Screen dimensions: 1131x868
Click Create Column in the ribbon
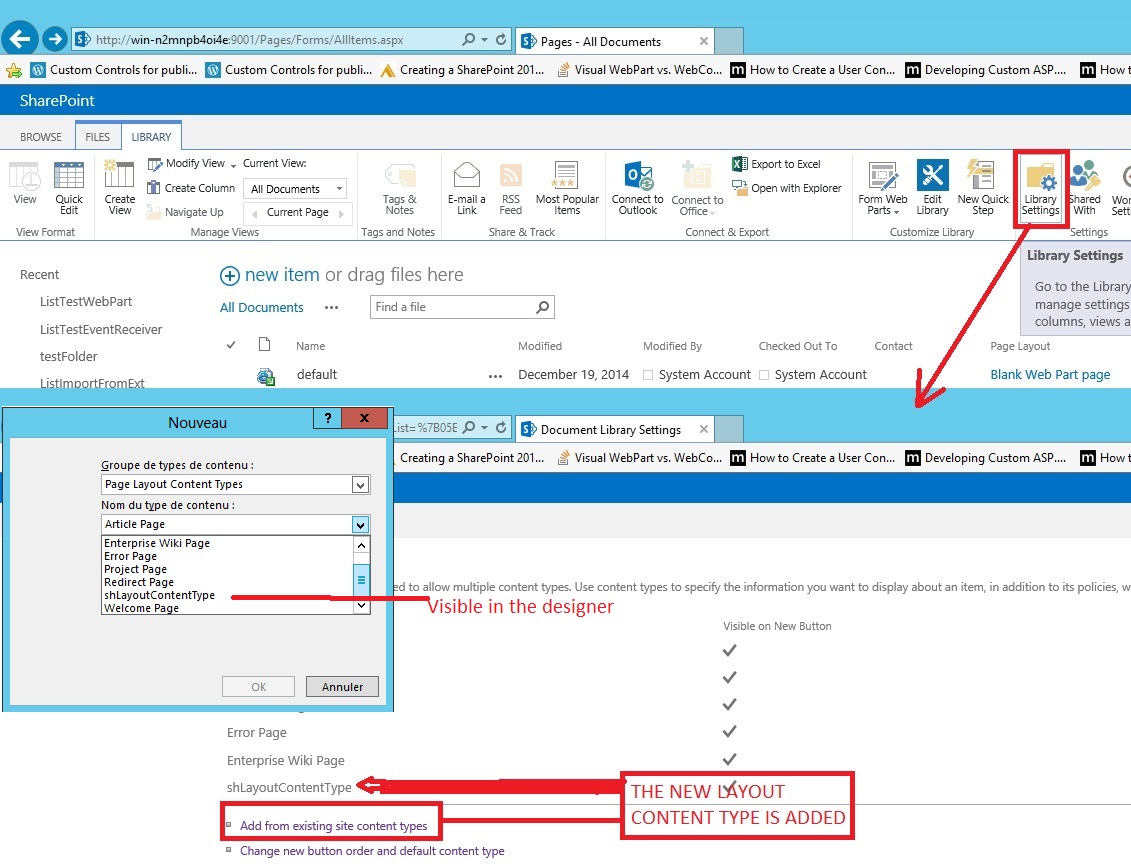(x=191, y=188)
